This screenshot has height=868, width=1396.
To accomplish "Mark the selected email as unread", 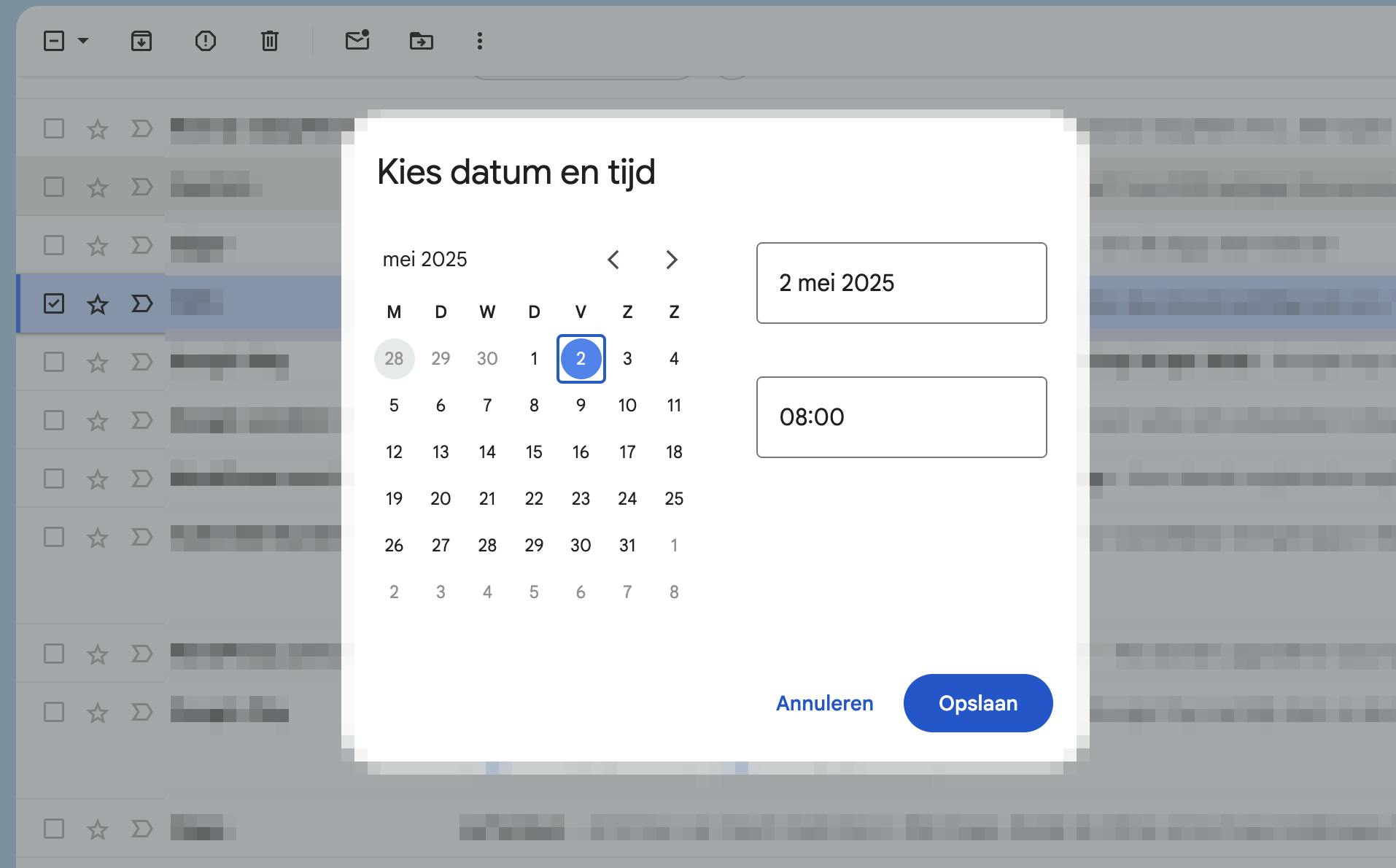I will [x=357, y=42].
